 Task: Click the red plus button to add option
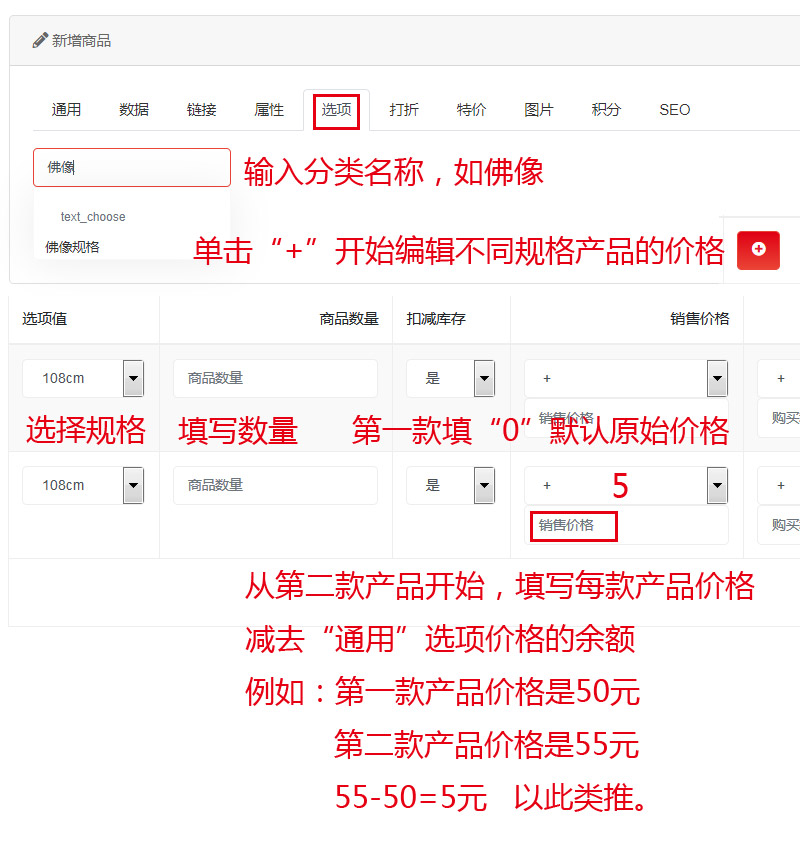(x=757, y=250)
